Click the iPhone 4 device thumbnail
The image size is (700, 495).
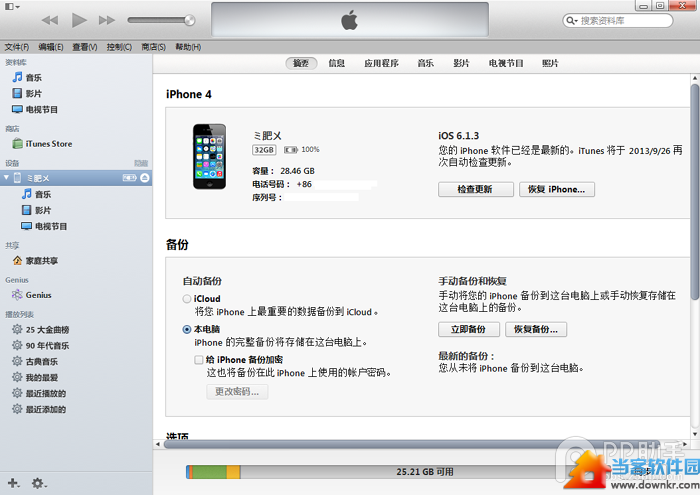click(209, 157)
